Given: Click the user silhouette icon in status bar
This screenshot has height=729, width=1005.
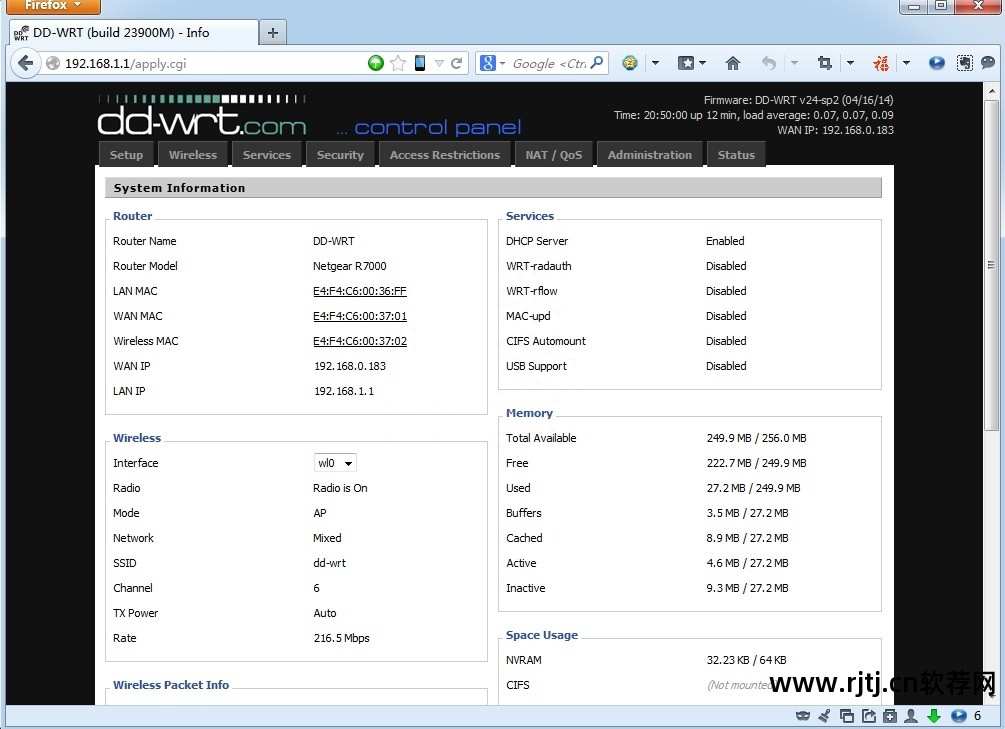Looking at the screenshot, I should pyautogui.click(x=911, y=716).
